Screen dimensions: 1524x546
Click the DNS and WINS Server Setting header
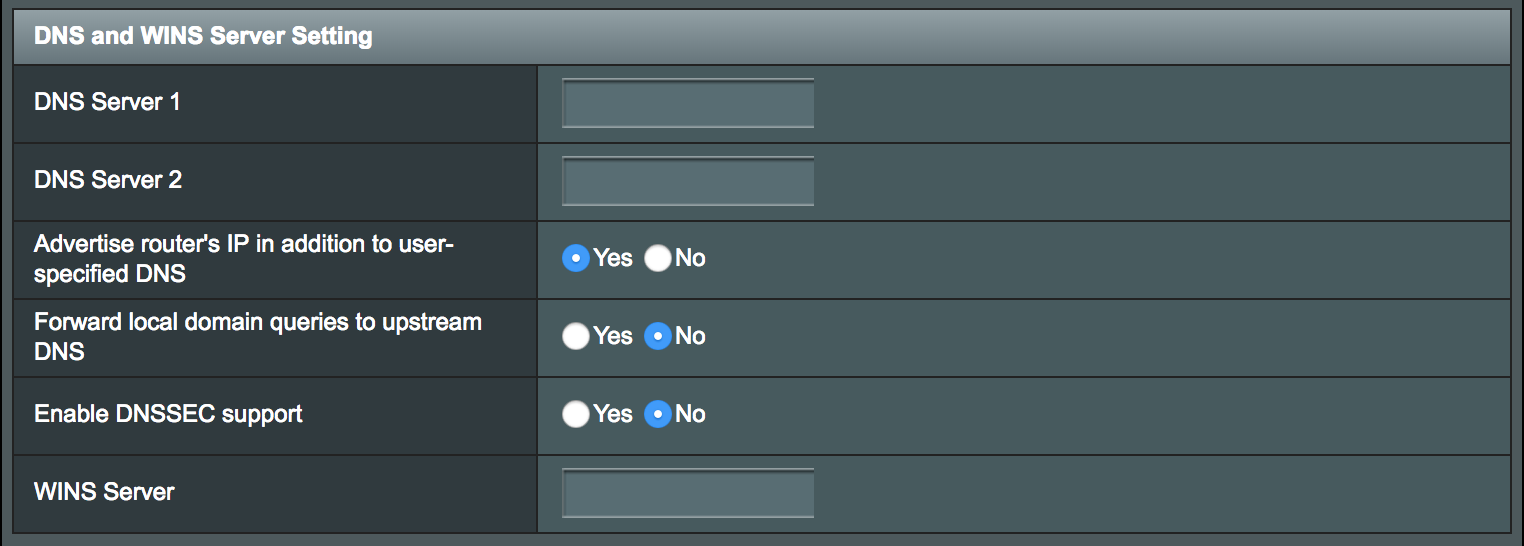pos(203,38)
